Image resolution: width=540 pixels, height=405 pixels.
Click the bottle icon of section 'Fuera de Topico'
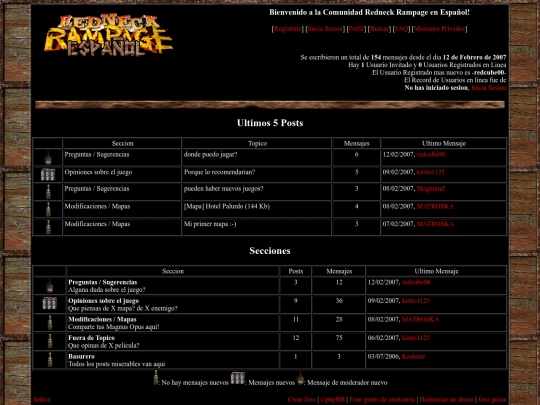pos(50,341)
